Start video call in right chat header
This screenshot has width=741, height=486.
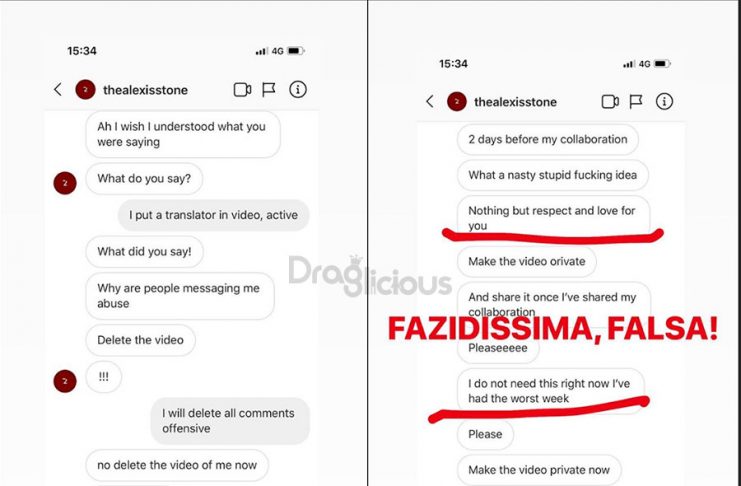610,101
